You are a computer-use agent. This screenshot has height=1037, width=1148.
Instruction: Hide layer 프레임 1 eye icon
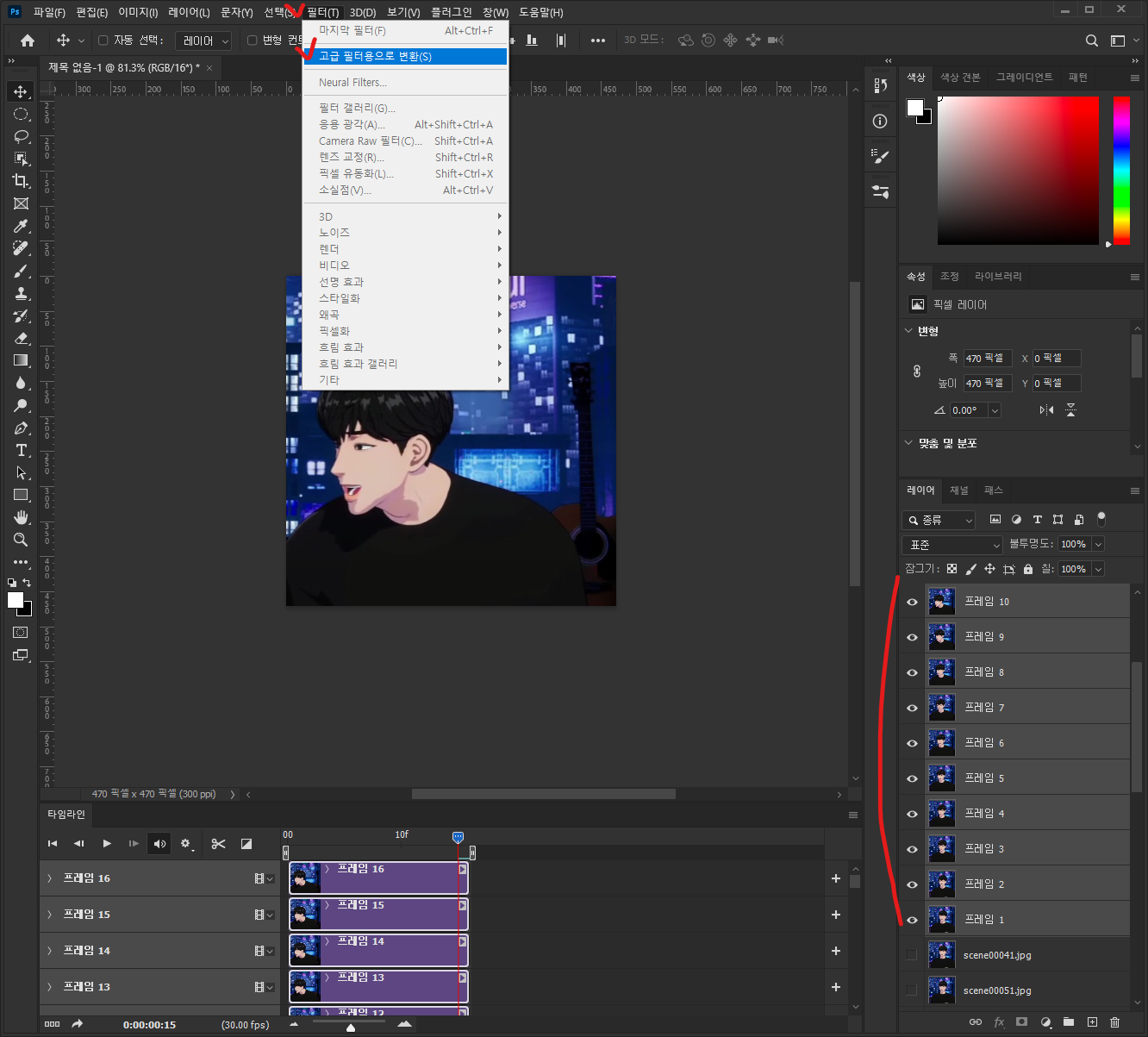[912, 920]
